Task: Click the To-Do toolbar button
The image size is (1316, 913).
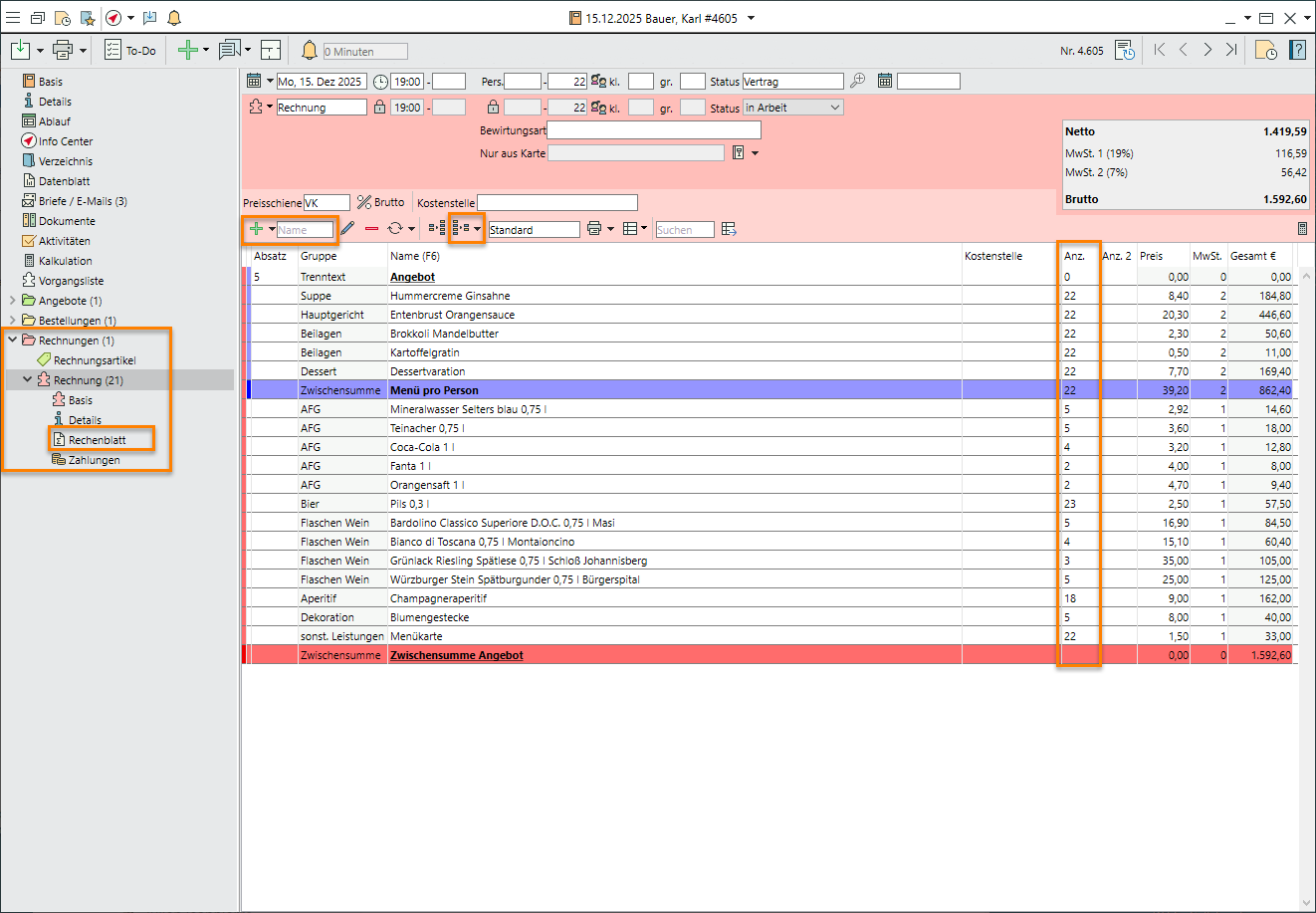Action: pos(130,50)
